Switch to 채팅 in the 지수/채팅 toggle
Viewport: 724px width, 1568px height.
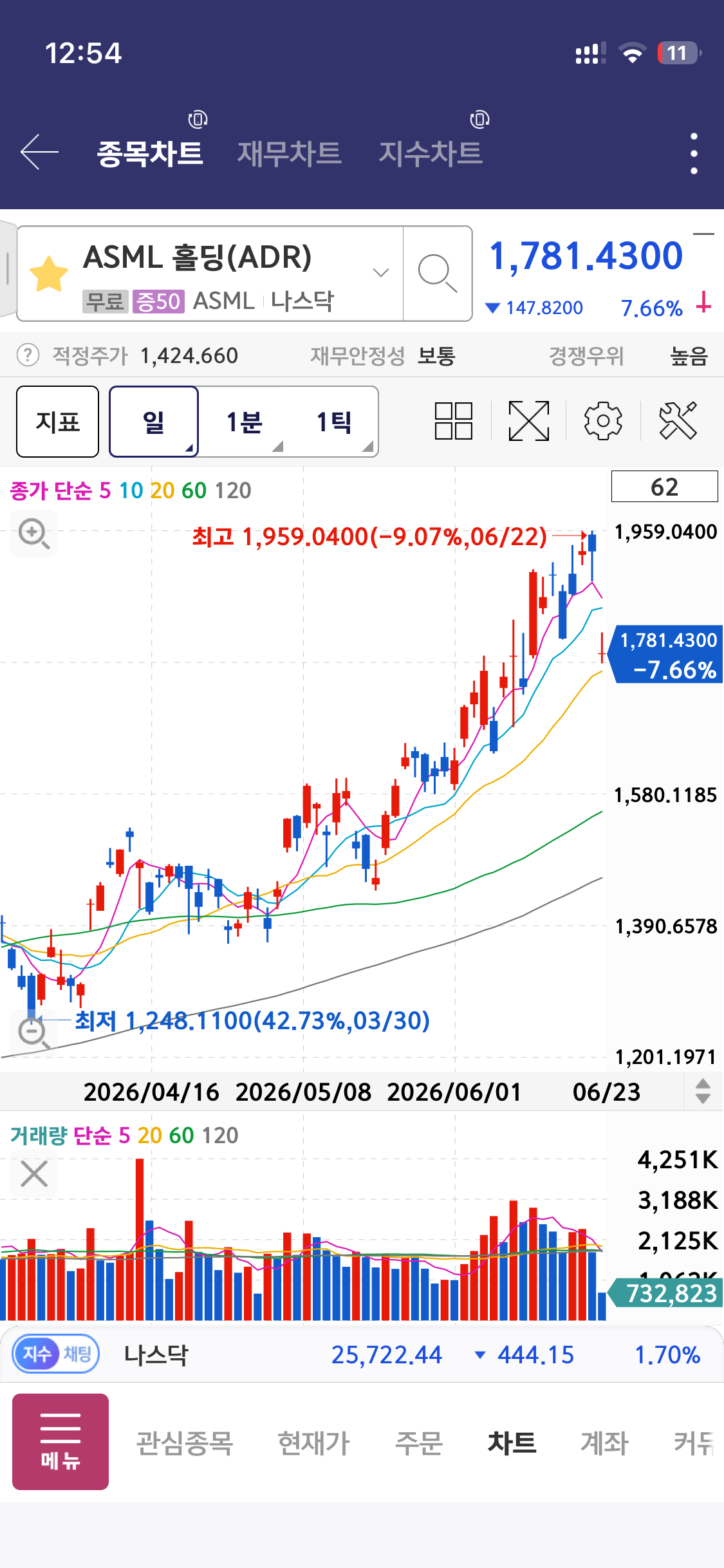tap(78, 1354)
